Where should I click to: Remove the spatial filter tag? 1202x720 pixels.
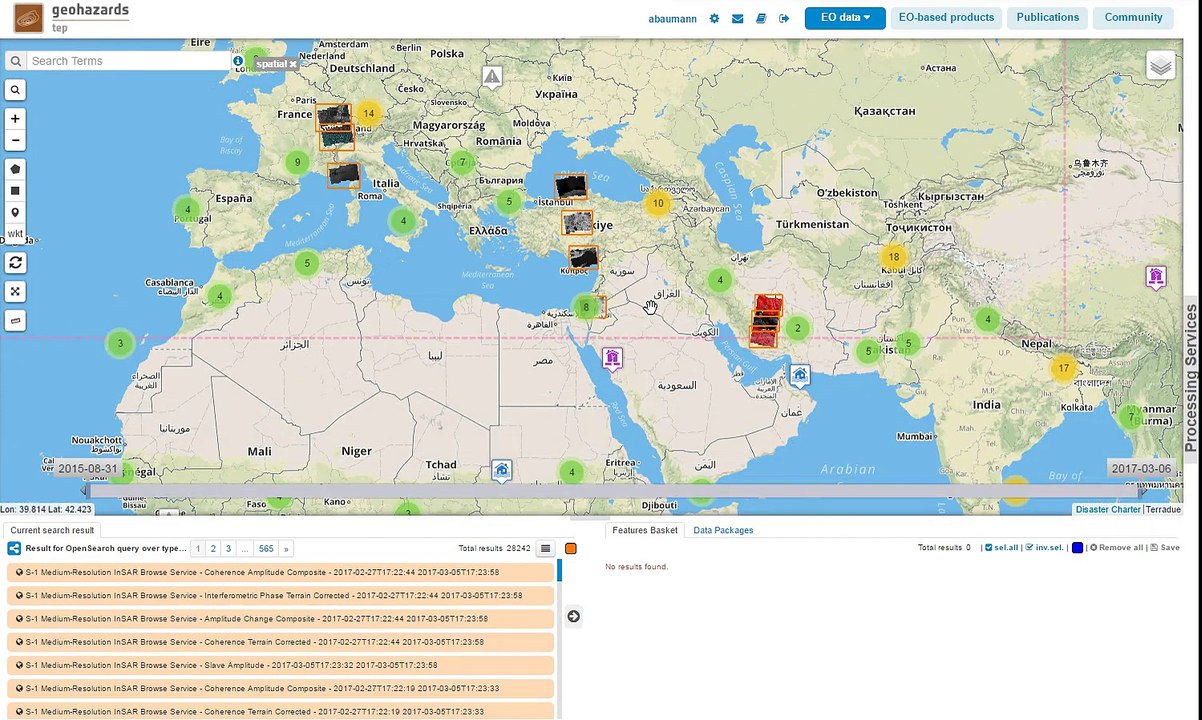(293, 63)
